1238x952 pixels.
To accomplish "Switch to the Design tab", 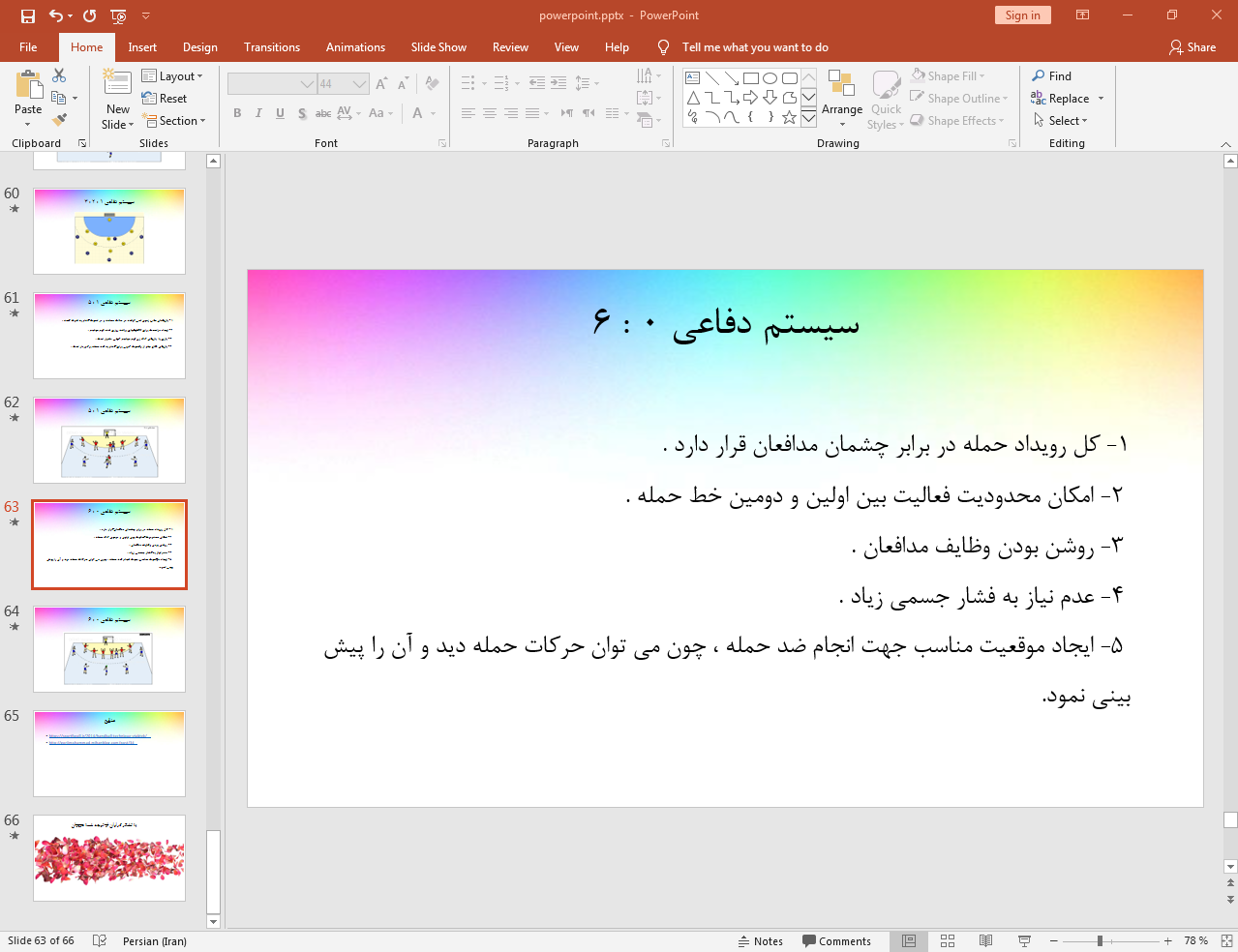I will (200, 47).
